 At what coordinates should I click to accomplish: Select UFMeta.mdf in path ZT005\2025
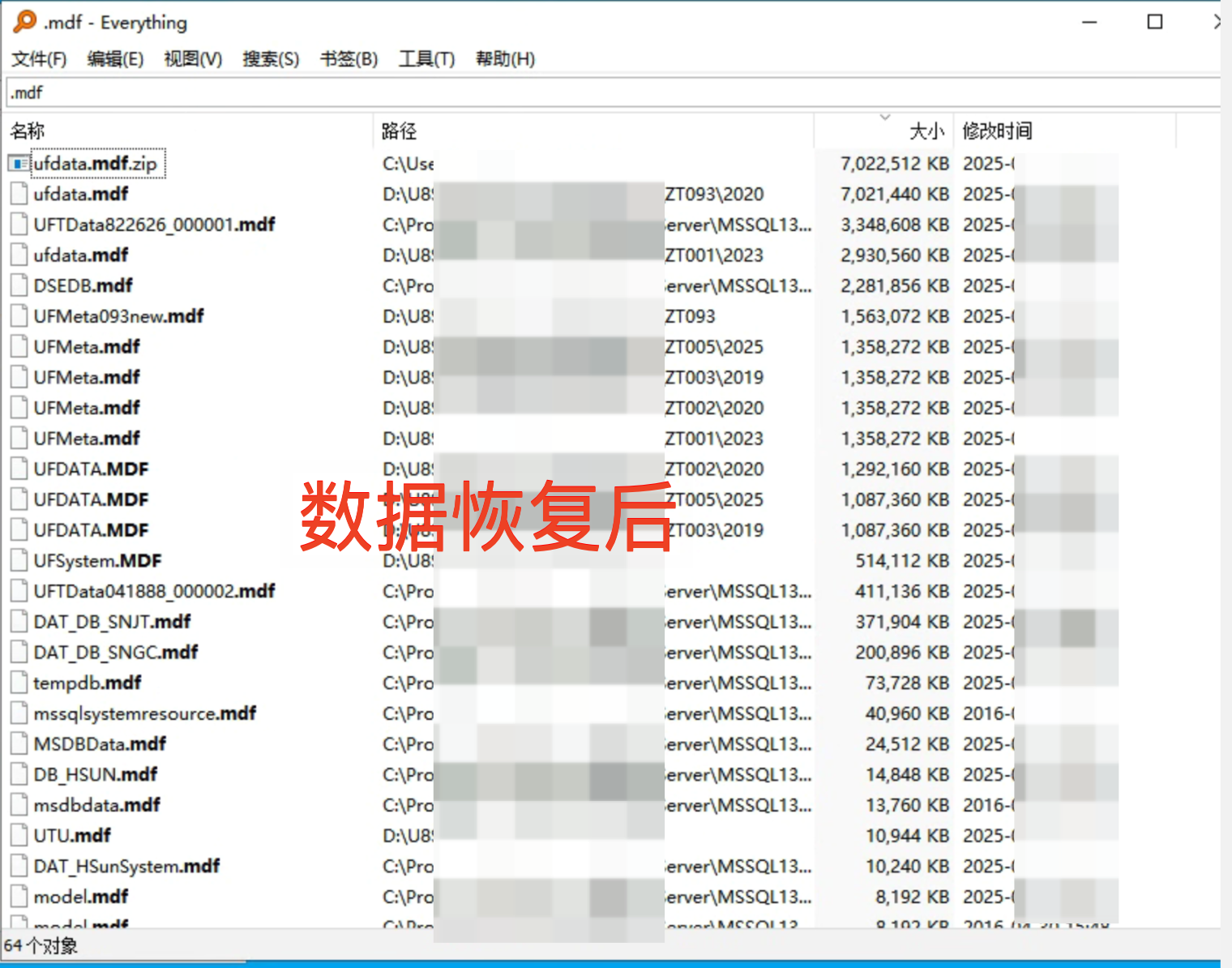point(87,347)
